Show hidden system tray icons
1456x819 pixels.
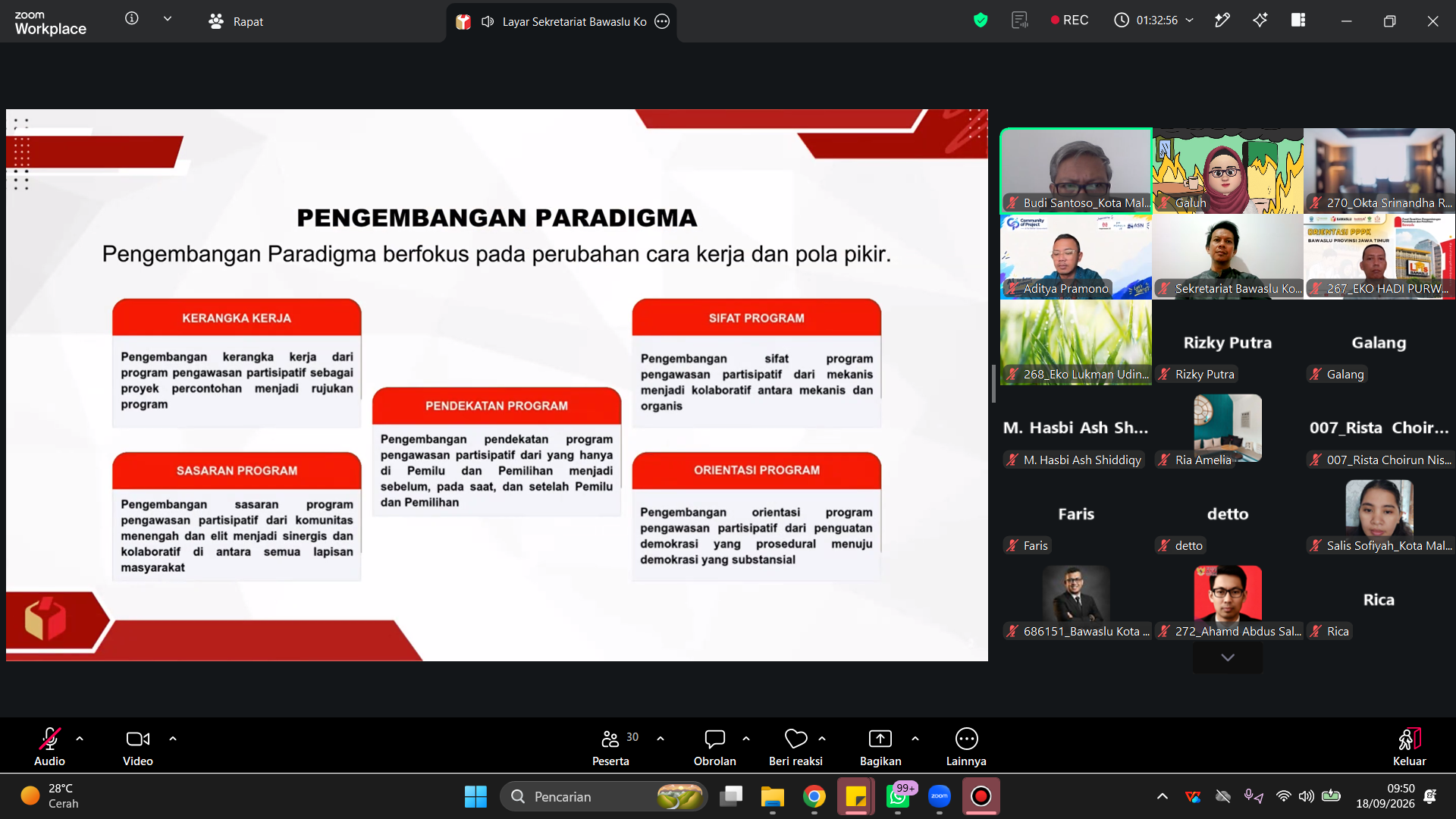coord(1162,796)
